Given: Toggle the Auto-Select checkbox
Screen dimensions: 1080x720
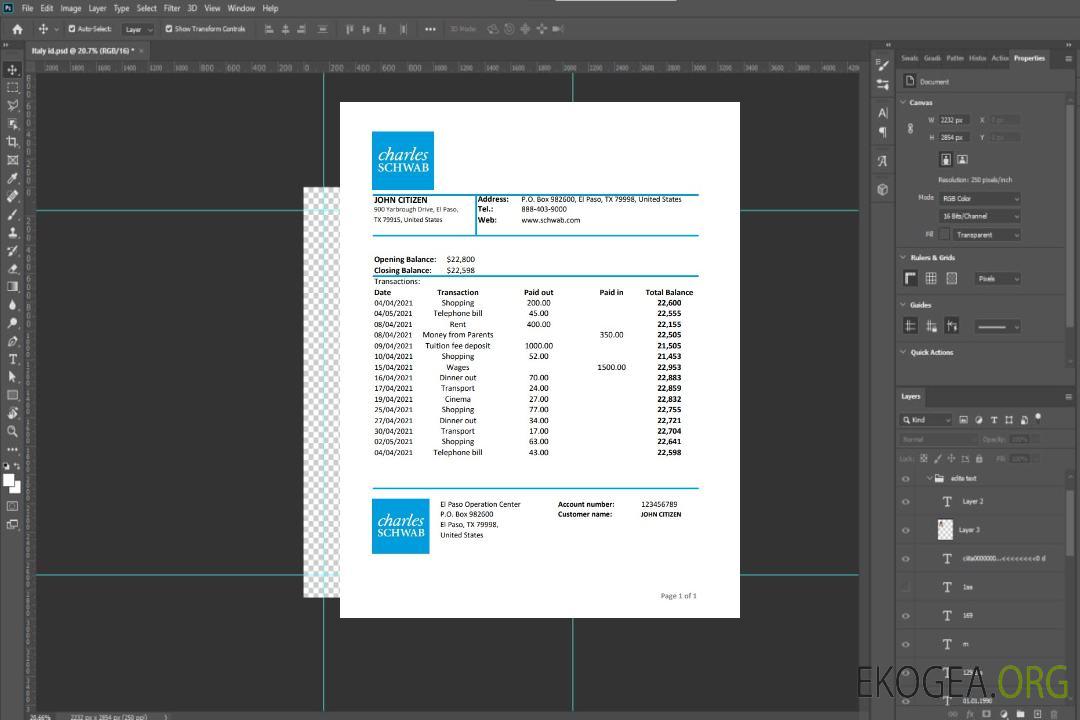Looking at the screenshot, I should pyautogui.click(x=72, y=29).
